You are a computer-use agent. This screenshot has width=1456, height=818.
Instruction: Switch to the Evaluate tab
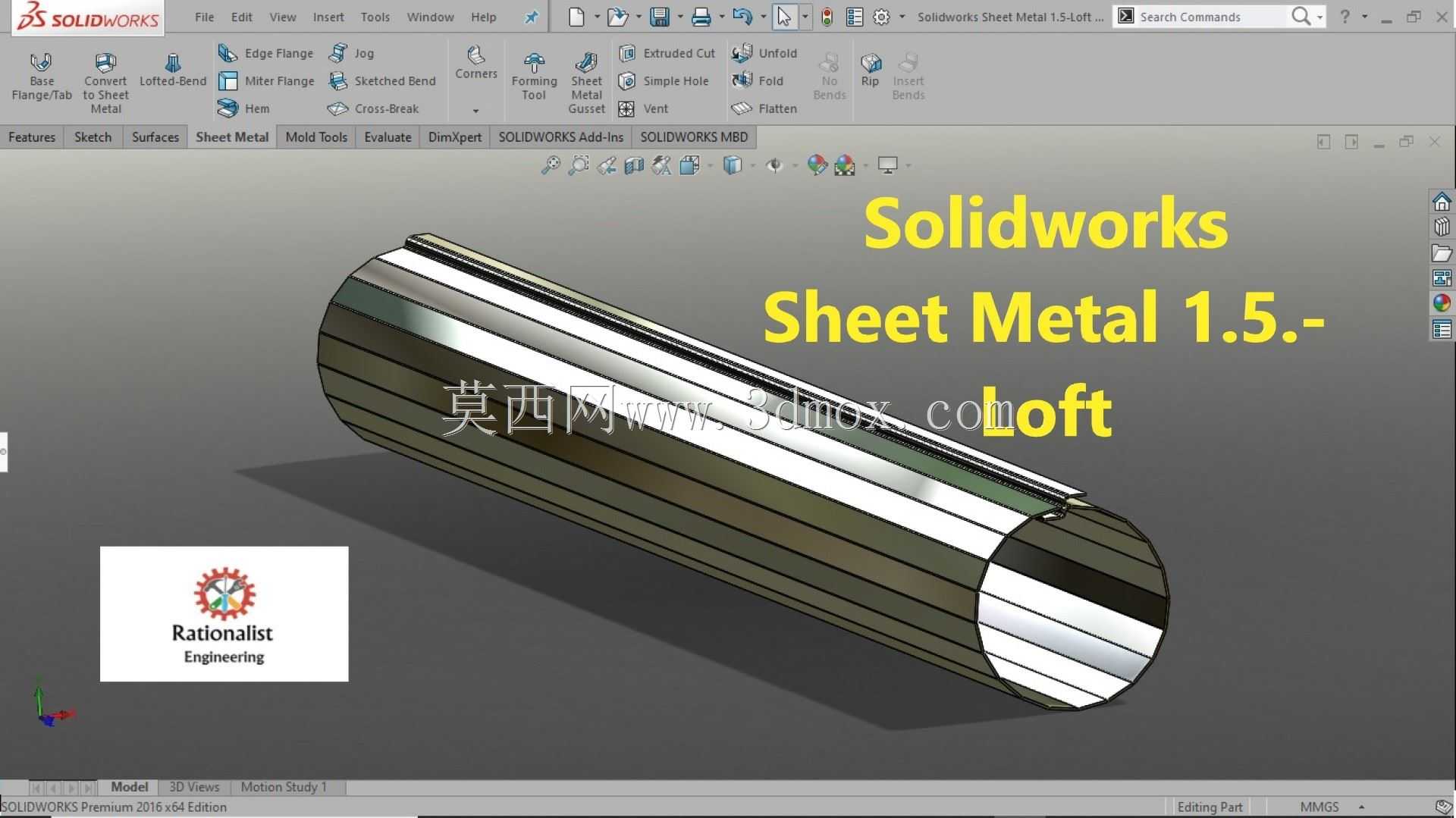pos(388,137)
